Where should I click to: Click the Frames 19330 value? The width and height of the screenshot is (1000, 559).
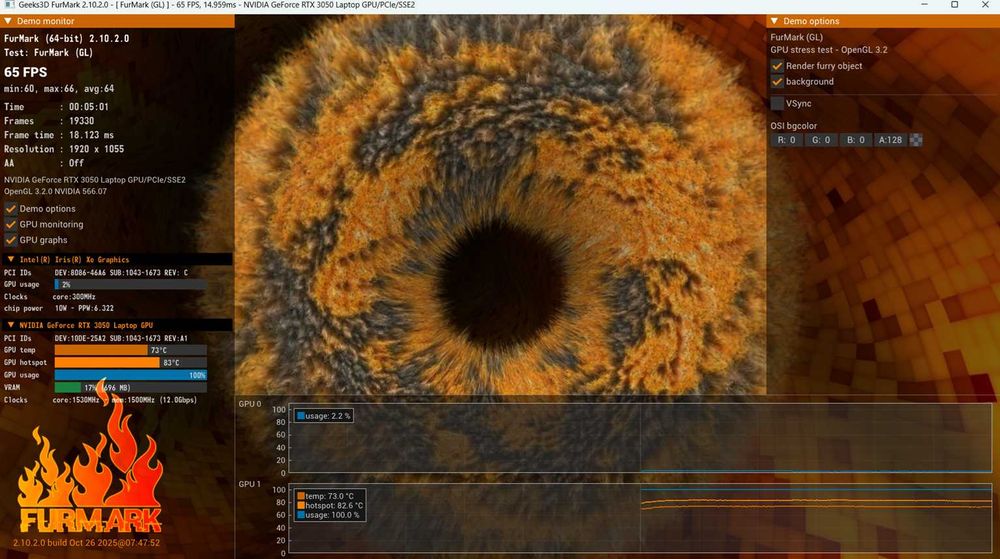[x=82, y=121]
